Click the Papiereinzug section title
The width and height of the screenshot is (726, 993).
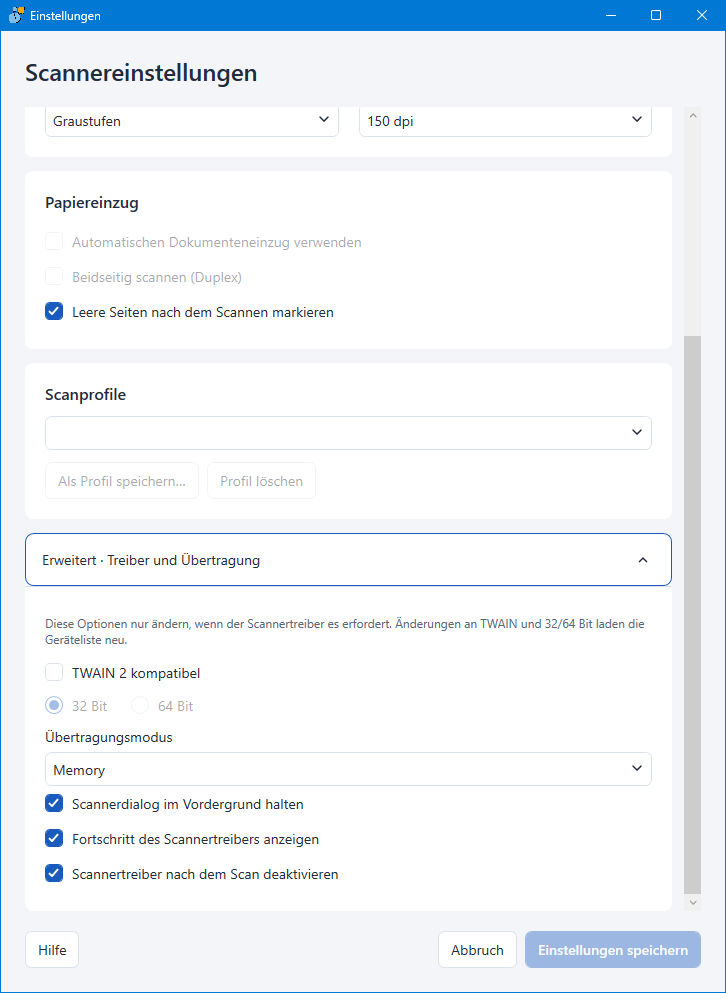pyautogui.click(x=92, y=203)
